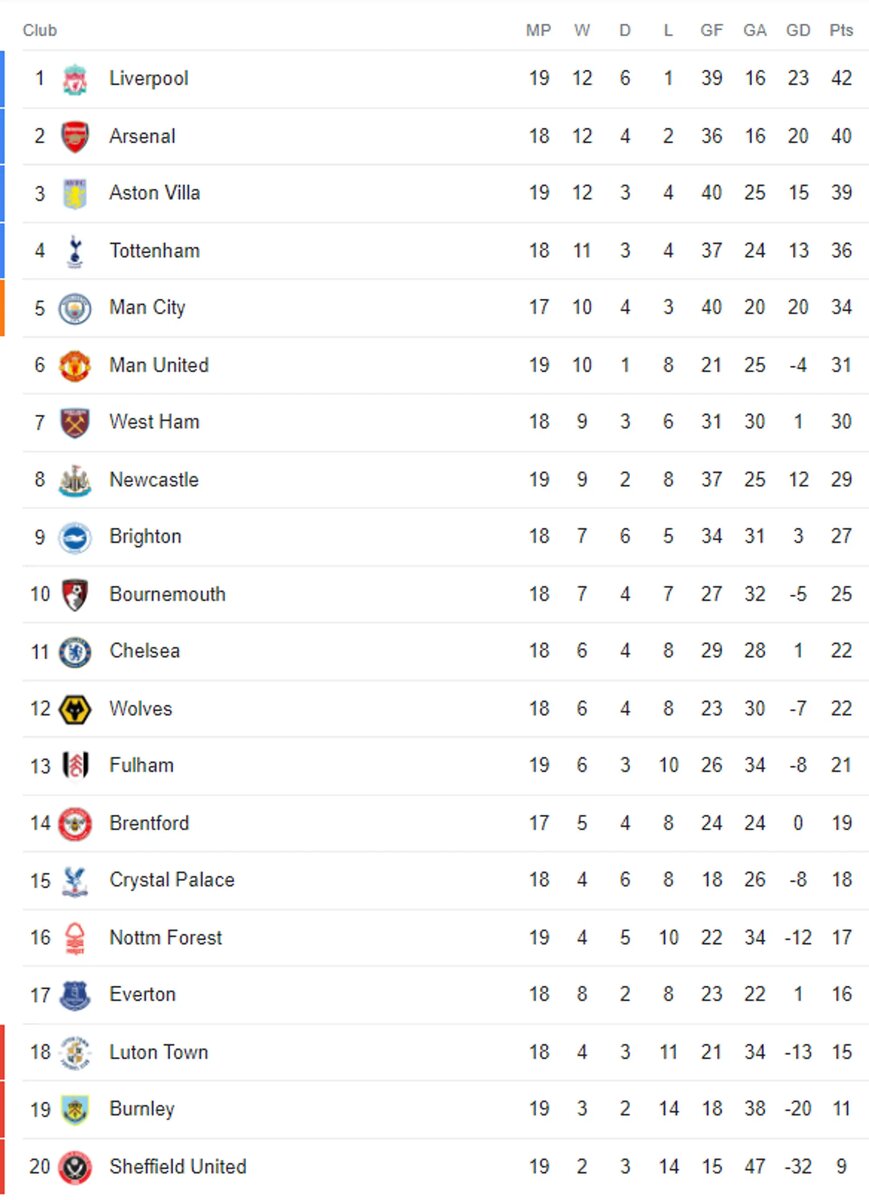Viewport: 869px width, 1200px height.
Task: Select the Wolves wolf-head crest icon
Action: pos(75,709)
